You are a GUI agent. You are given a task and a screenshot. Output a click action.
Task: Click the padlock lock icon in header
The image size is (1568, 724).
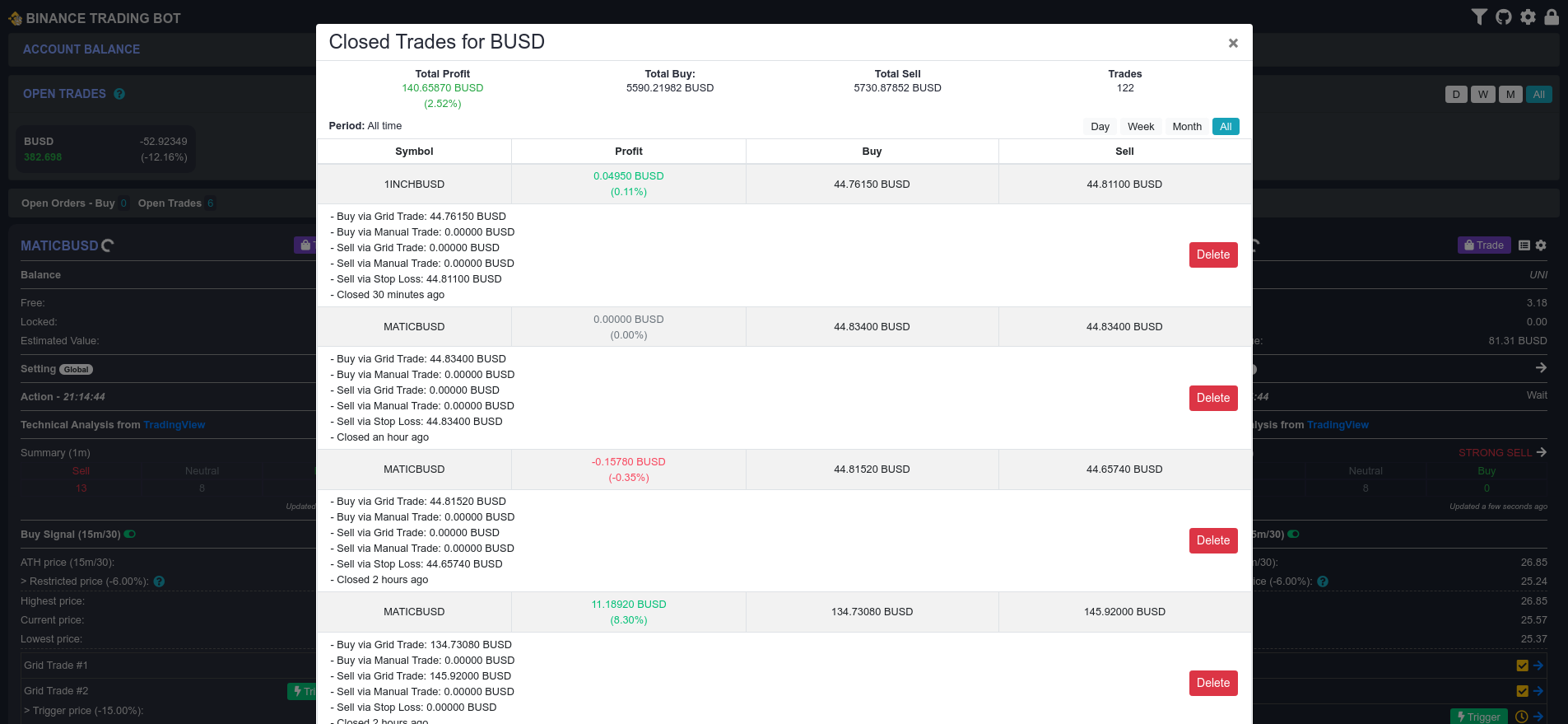pos(1552,17)
